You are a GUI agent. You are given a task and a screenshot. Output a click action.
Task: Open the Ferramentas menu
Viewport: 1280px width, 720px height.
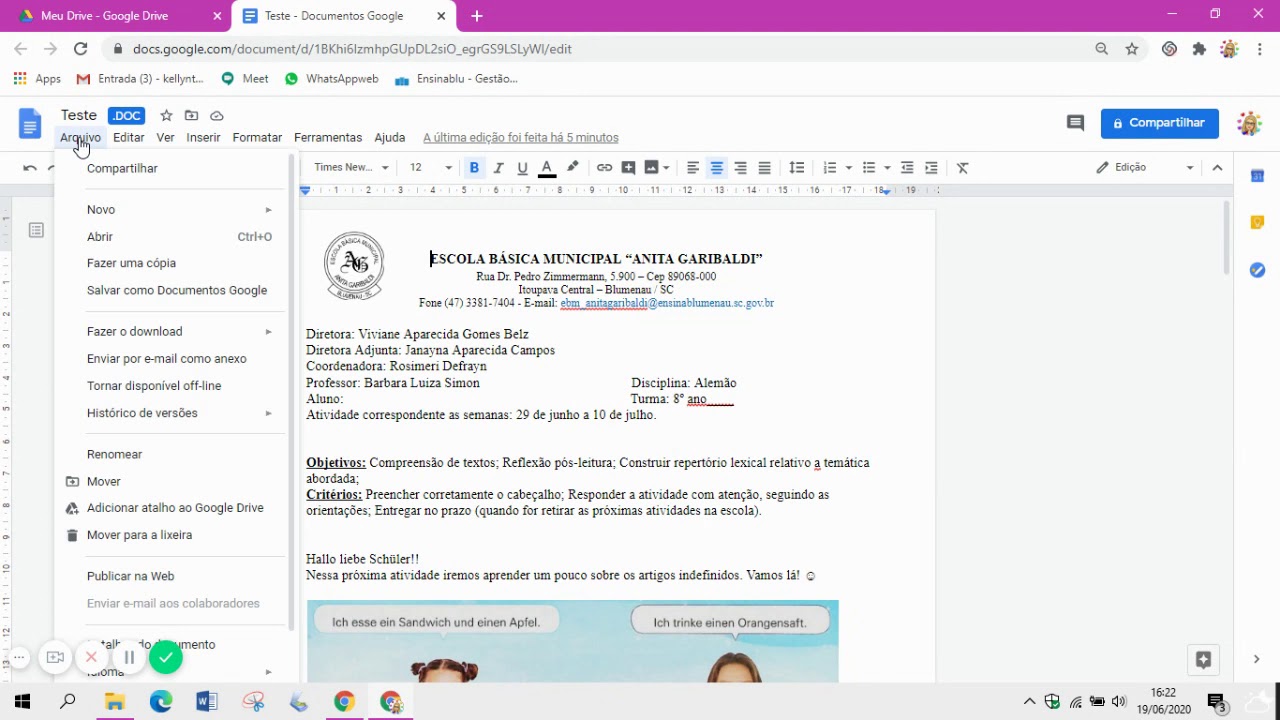328,138
